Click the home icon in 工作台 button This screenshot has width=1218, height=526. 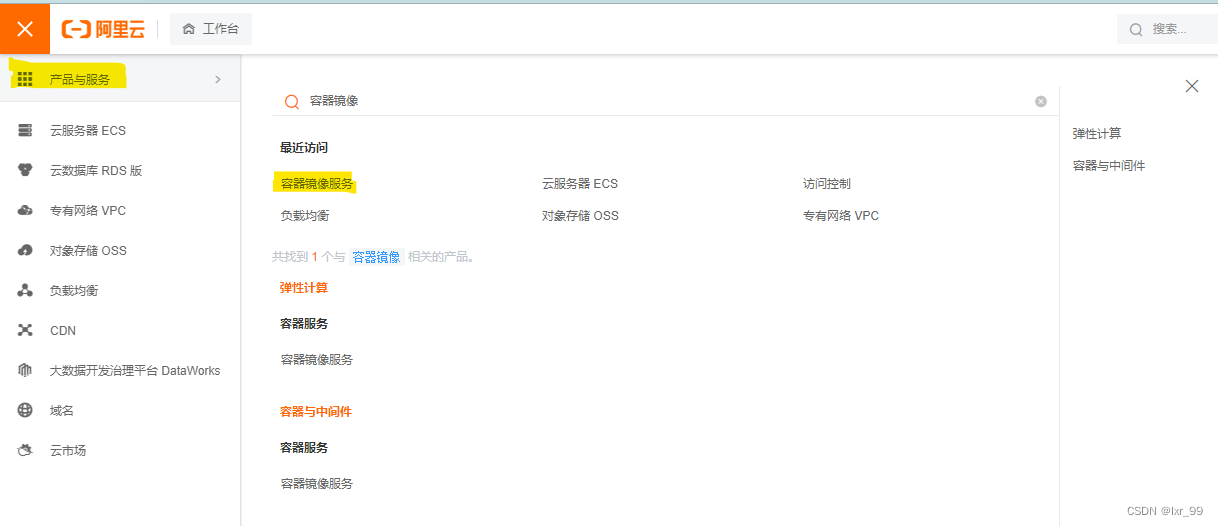pyautogui.click(x=189, y=29)
